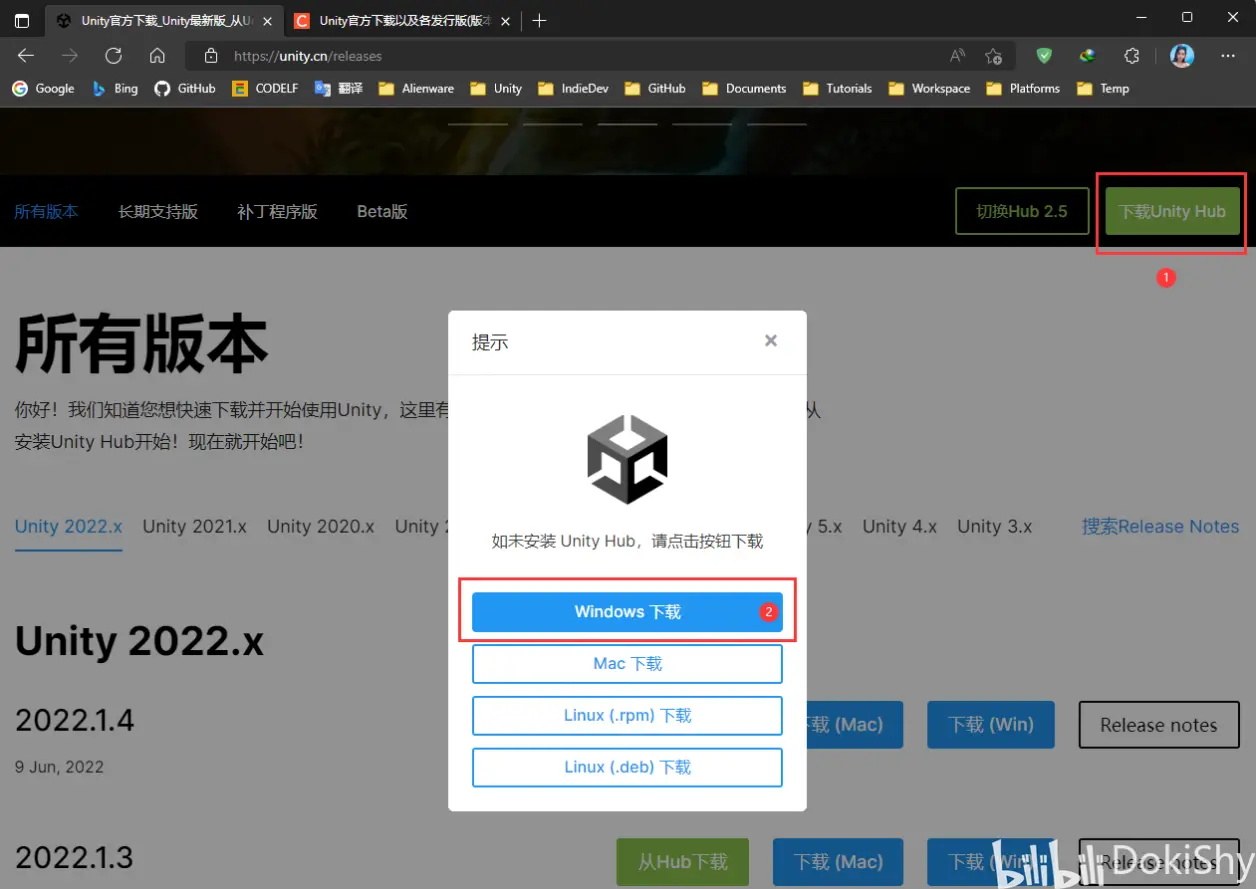The height and width of the screenshot is (889, 1256).
Task: Open the Workspace bookmarks folder
Action: (929, 88)
